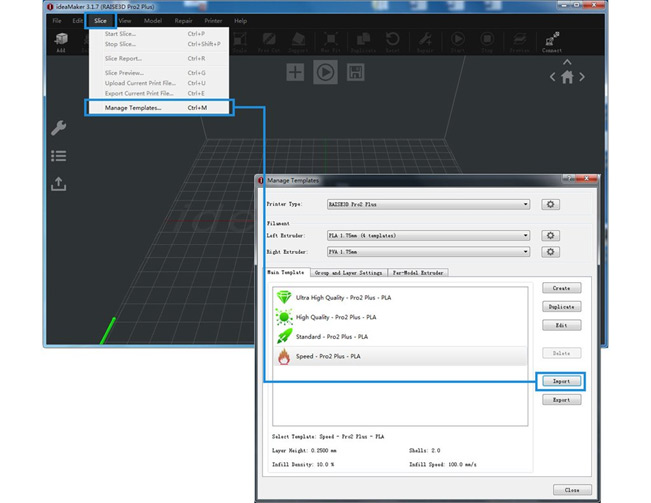651x503 pixels.
Task: Expand the Left Extruder filament dropdown
Action: [428, 235]
